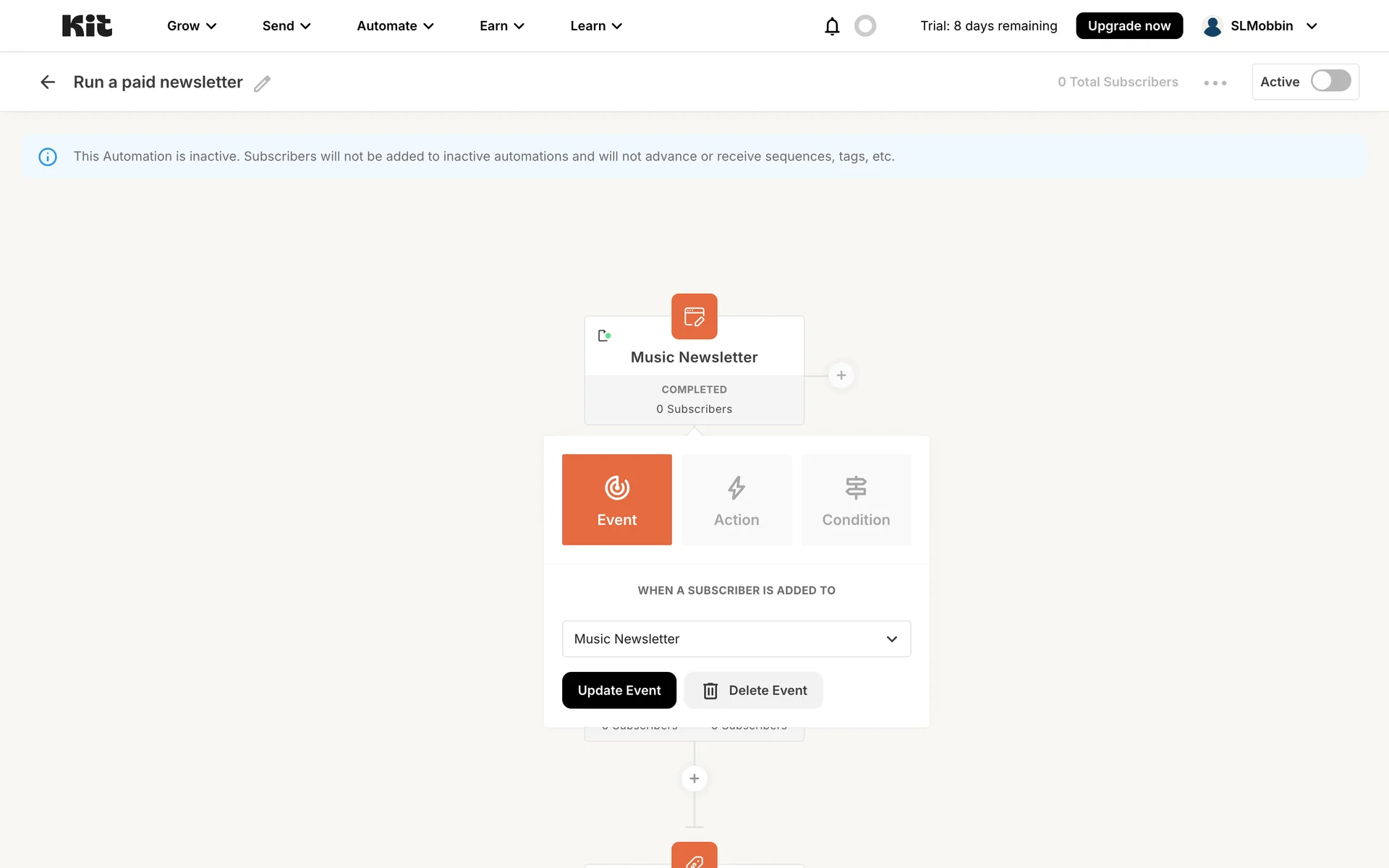Image resolution: width=1389 pixels, height=868 pixels.
Task: Click the orange form icon above Music Newsletter
Action: [694, 316]
